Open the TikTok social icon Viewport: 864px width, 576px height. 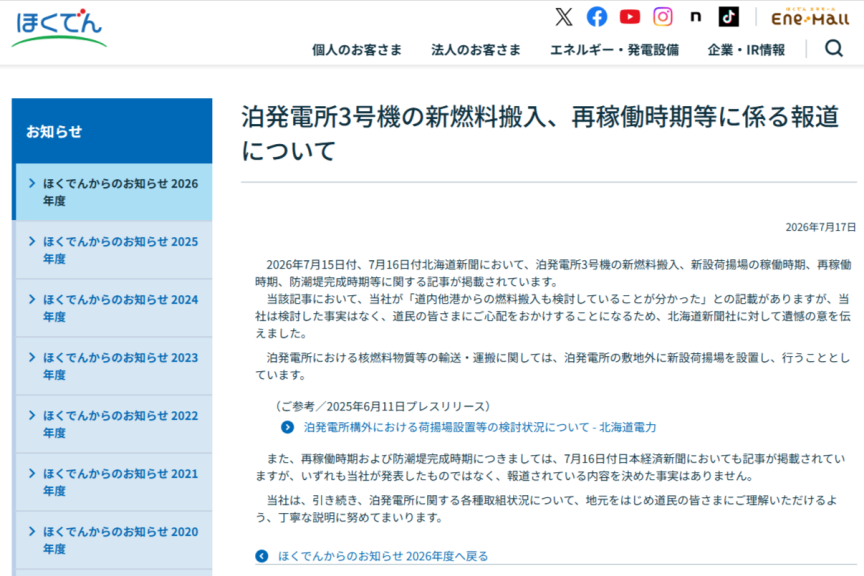point(728,17)
